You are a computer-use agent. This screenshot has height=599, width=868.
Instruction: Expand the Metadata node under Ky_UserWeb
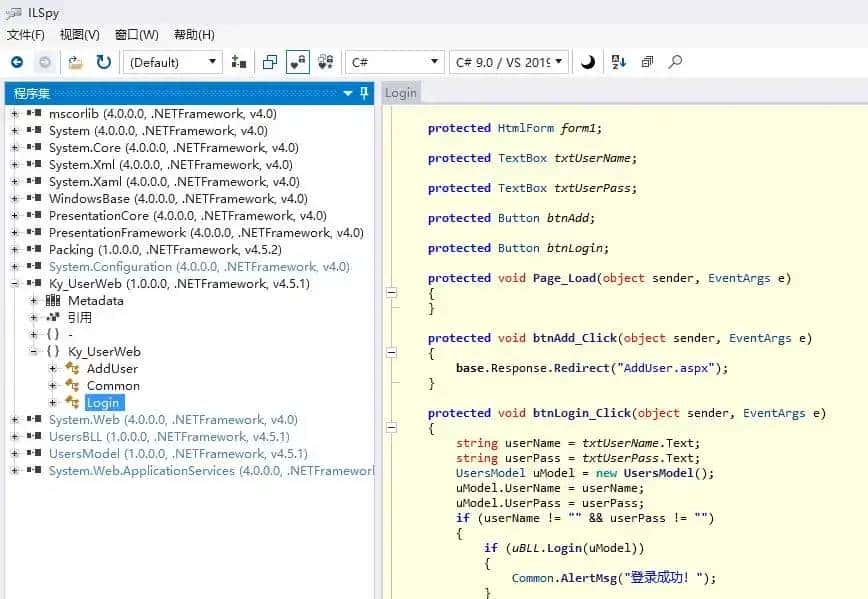[33, 300]
